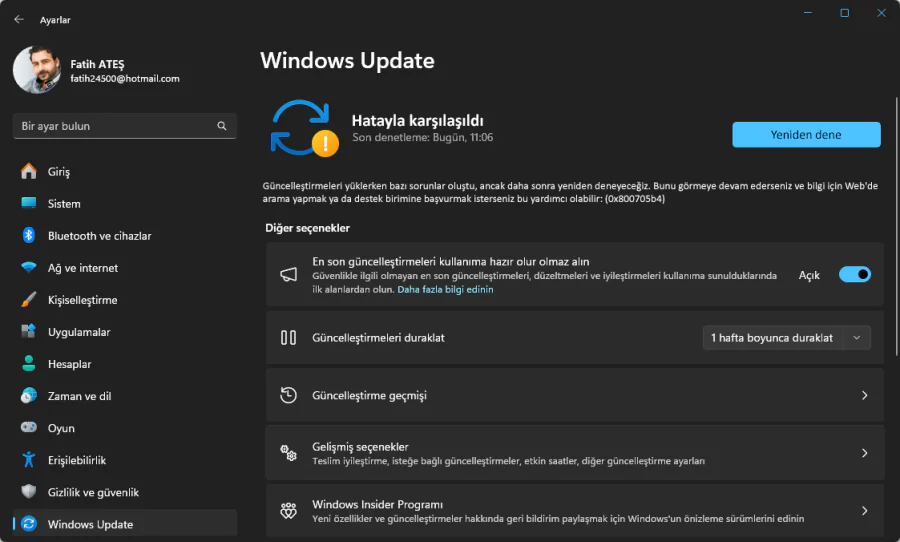Click the Zaman ve dil globe icon

(x=29, y=396)
